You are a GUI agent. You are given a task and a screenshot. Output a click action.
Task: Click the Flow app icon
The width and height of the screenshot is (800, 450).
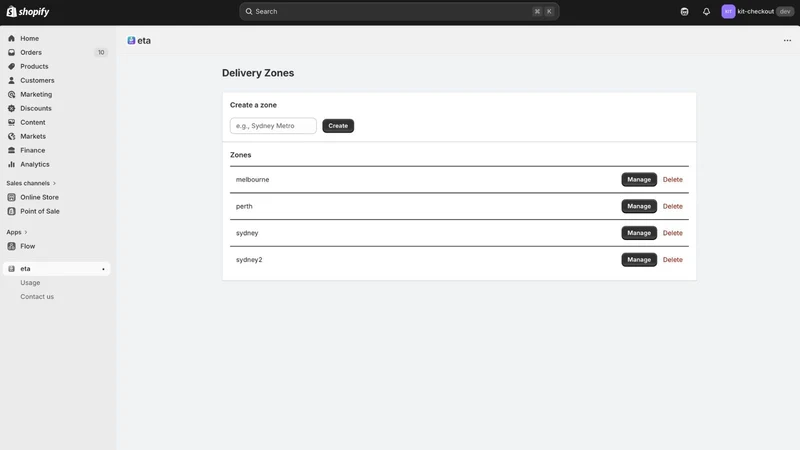tap(11, 246)
